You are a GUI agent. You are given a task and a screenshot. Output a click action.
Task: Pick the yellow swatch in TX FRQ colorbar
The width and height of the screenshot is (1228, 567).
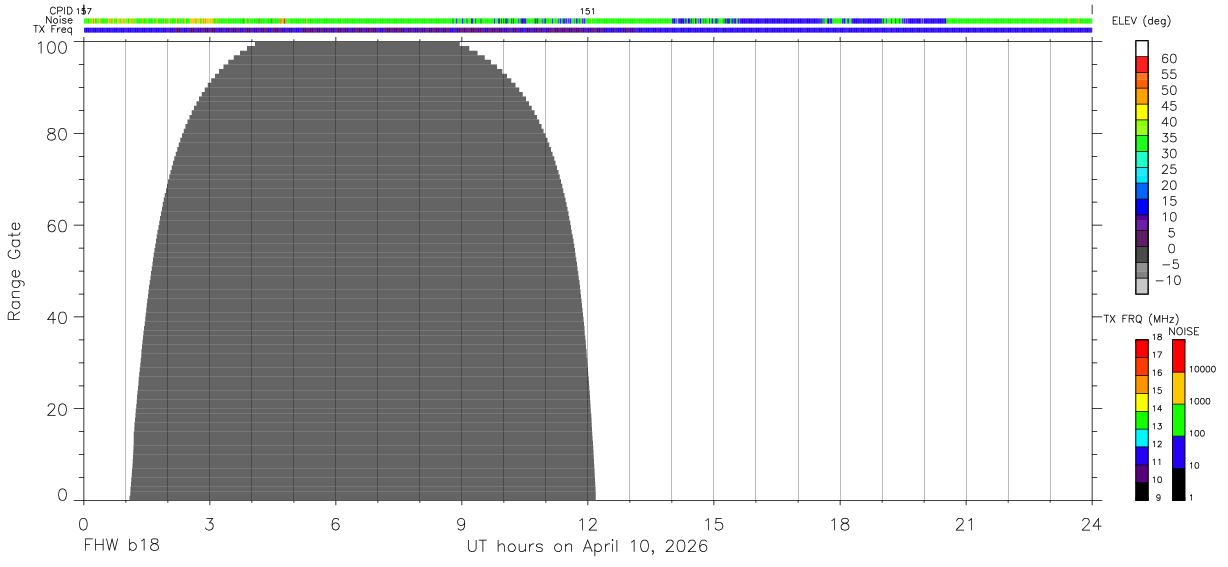(x=1142, y=402)
